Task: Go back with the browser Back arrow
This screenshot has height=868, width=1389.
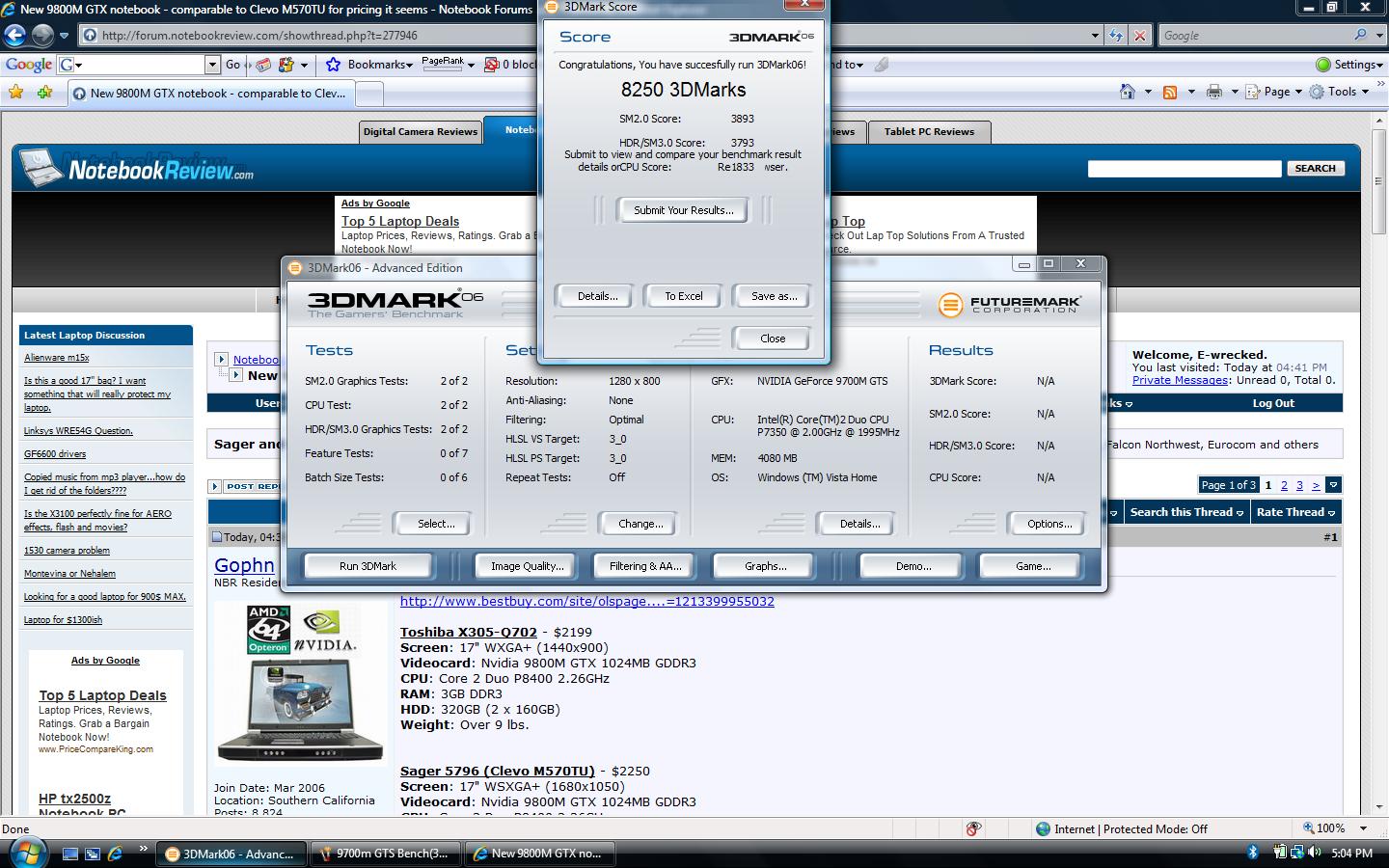Action: pos(14,36)
